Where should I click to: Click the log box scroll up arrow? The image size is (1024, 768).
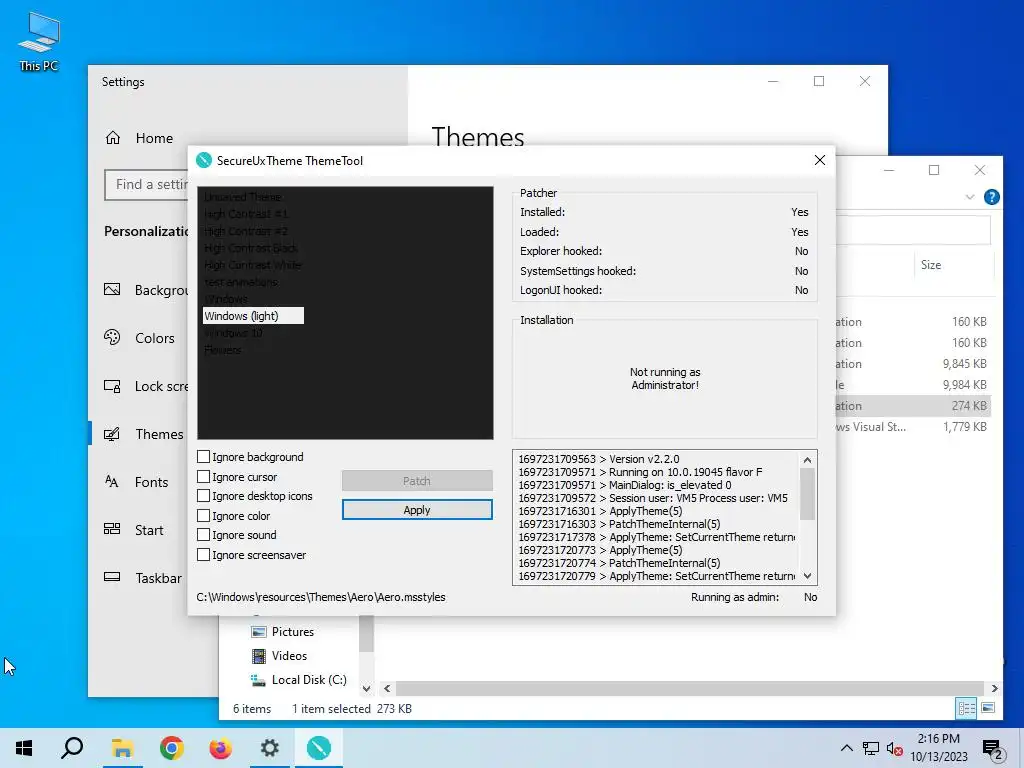coord(808,460)
